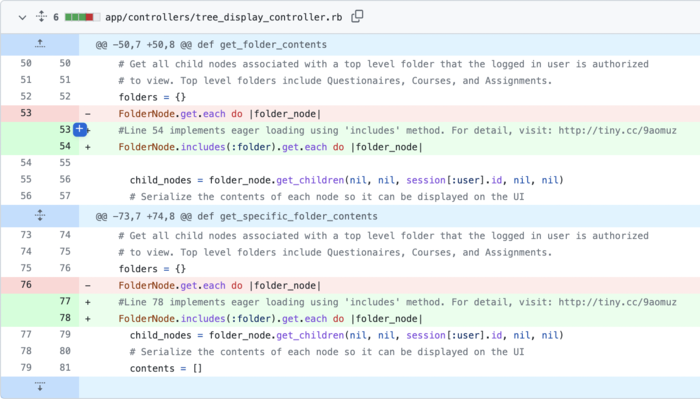Viewport: 700px width, 399px height.
Task: Click 'to view. Top level' comment line 75
Action: [335, 253]
